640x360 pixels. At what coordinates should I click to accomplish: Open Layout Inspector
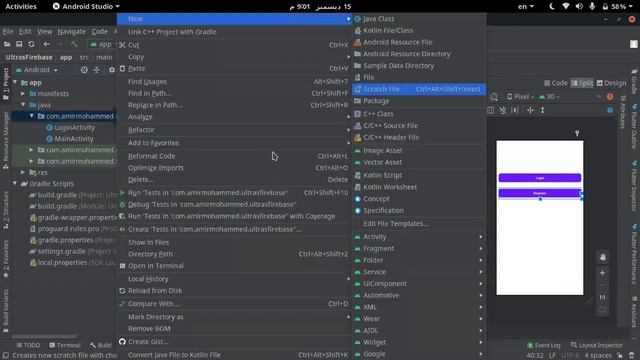tap(596, 345)
